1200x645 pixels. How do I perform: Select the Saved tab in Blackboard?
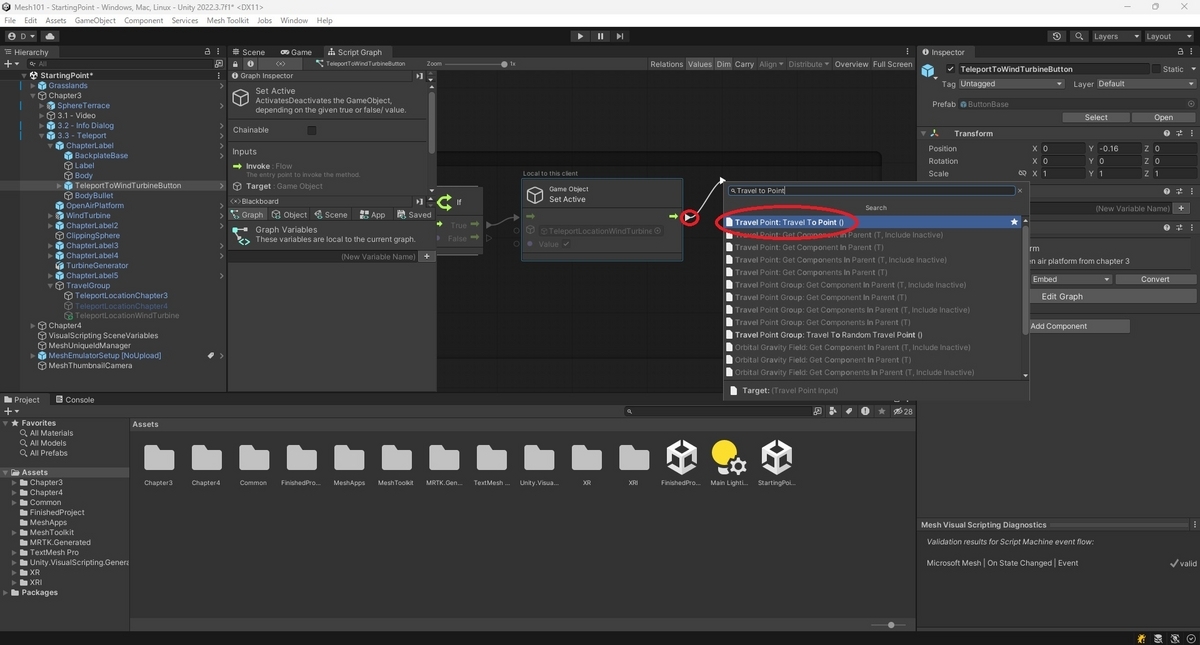[x=414, y=214]
